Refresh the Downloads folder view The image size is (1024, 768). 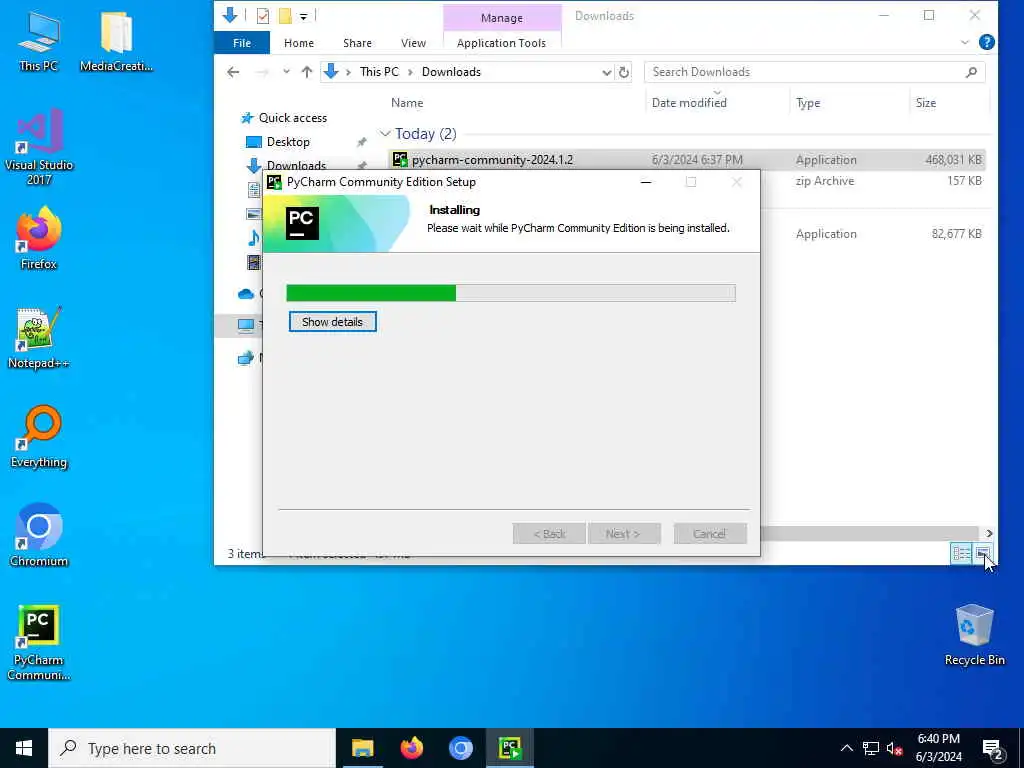(624, 72)
